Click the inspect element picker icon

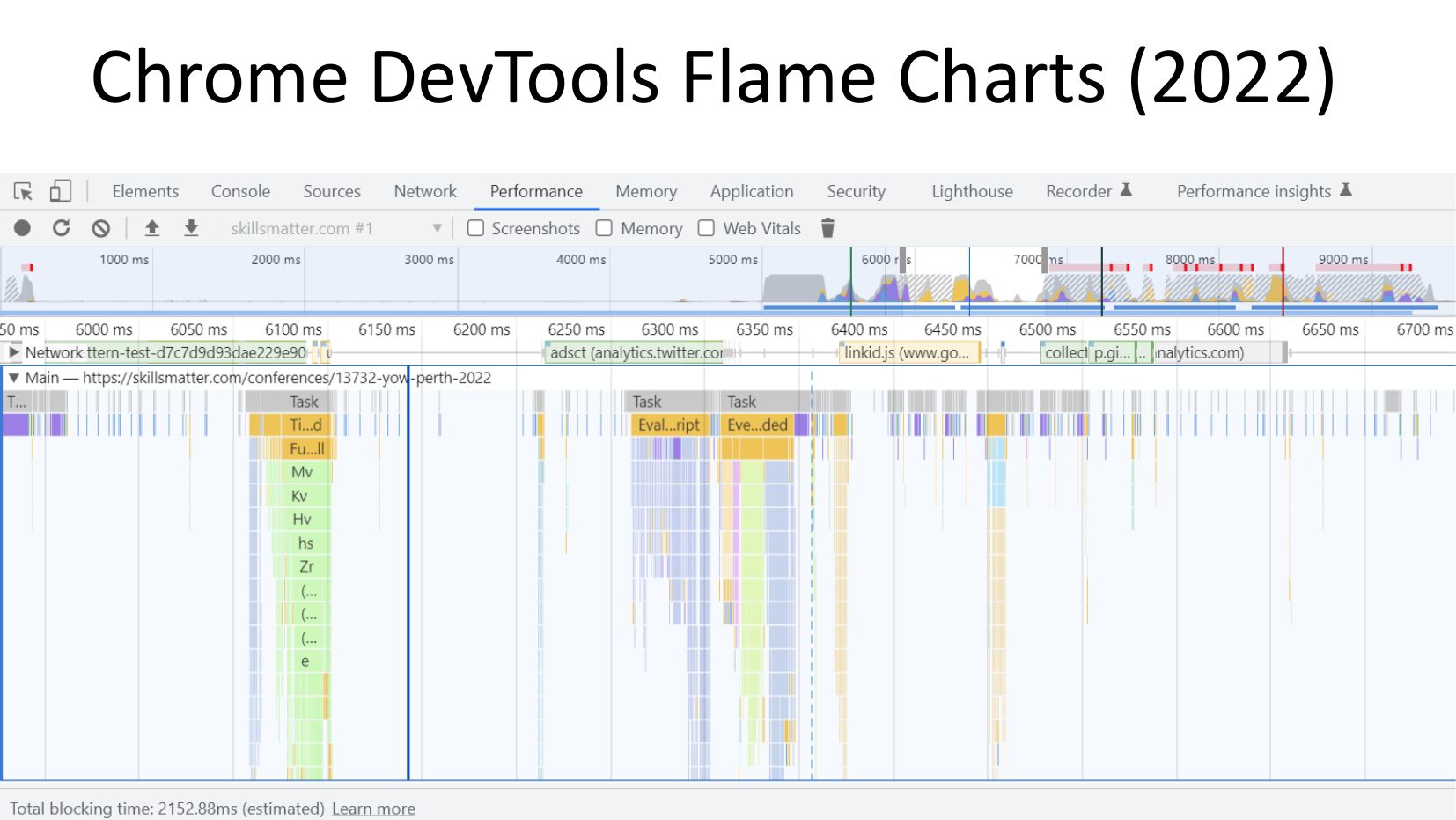pyautogui.click(x=23, y=191)
